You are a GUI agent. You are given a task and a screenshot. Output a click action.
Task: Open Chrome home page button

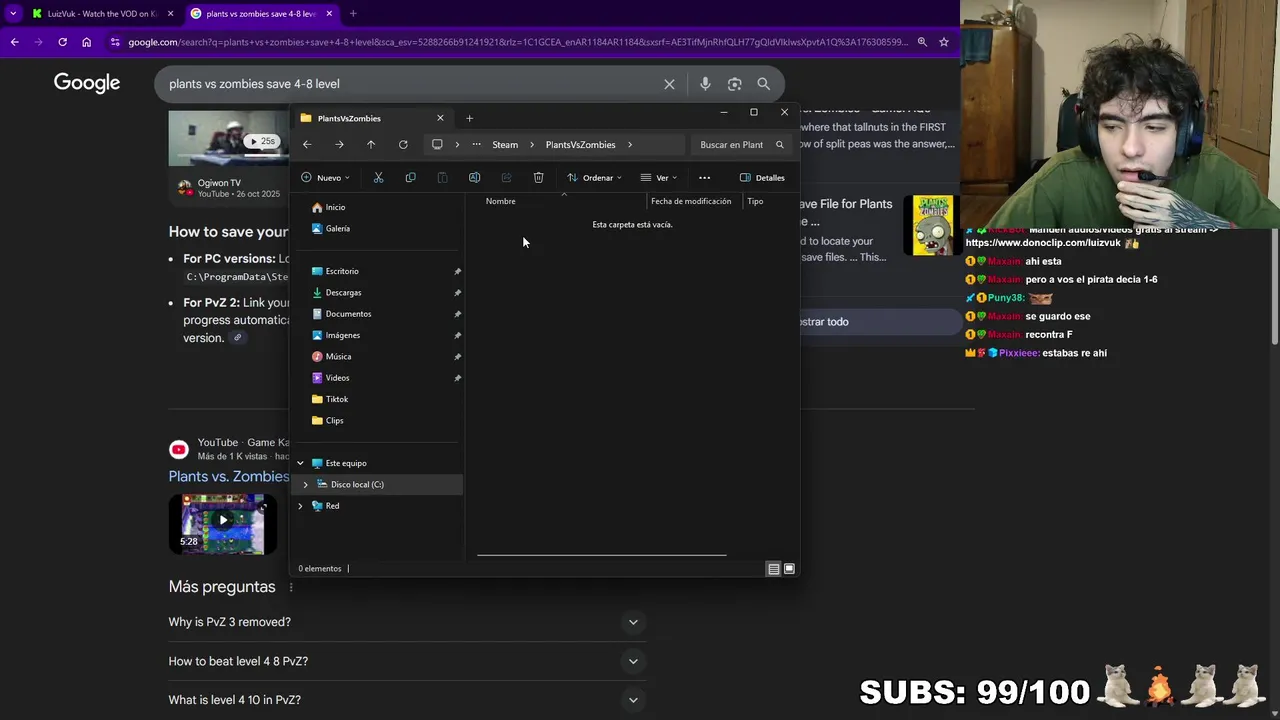[x=86, y=42]
